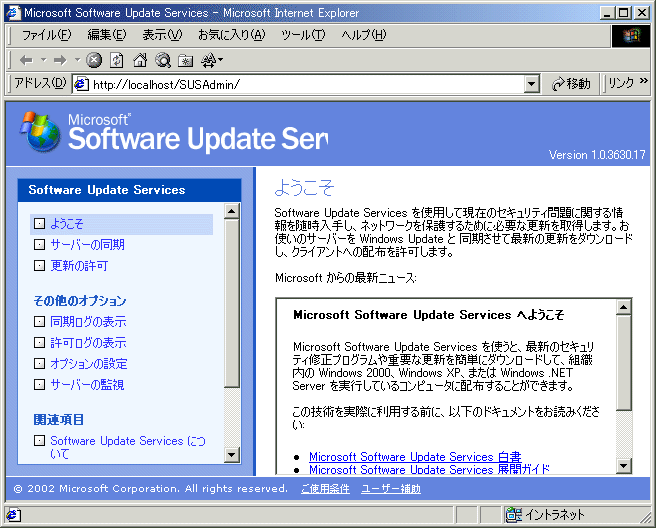Open the Search toolbar icon
Screen dimensions: 656x528
(163, 60)
